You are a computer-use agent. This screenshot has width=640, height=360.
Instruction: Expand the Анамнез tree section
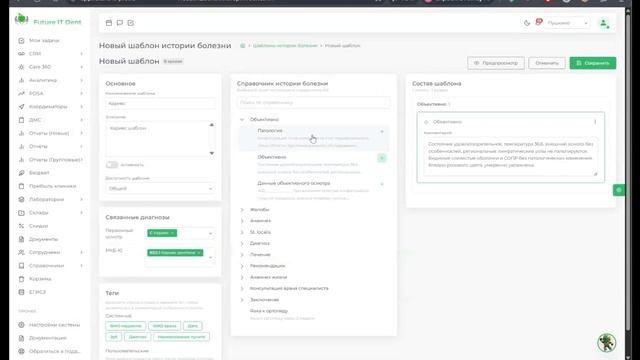(242, 221)
